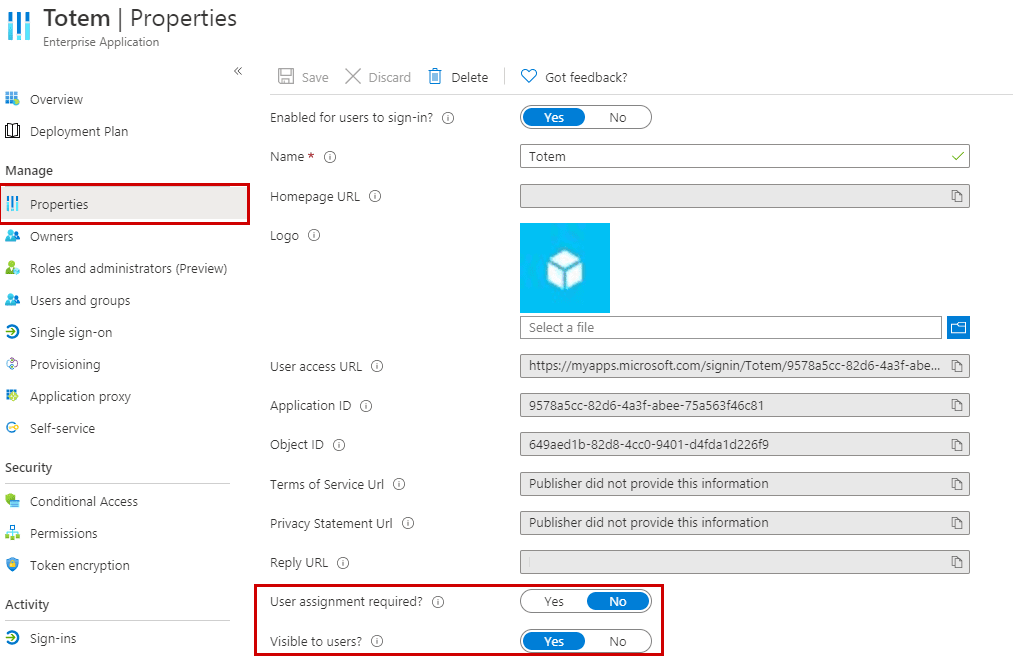
Task: Click the browse folder button for logo
Action: point(958,328)
